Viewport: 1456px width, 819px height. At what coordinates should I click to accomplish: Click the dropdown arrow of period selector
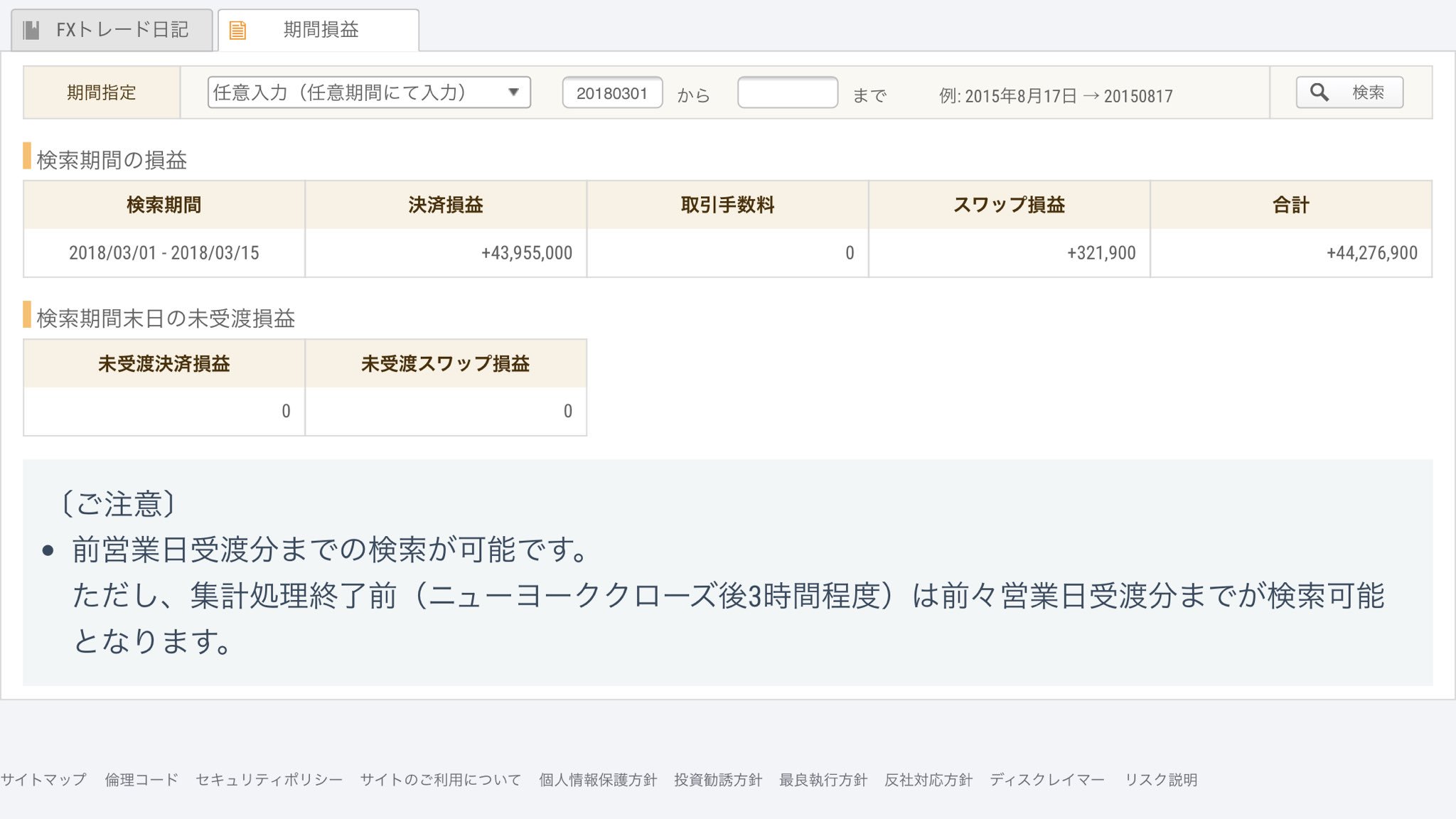tap(513, 92)
